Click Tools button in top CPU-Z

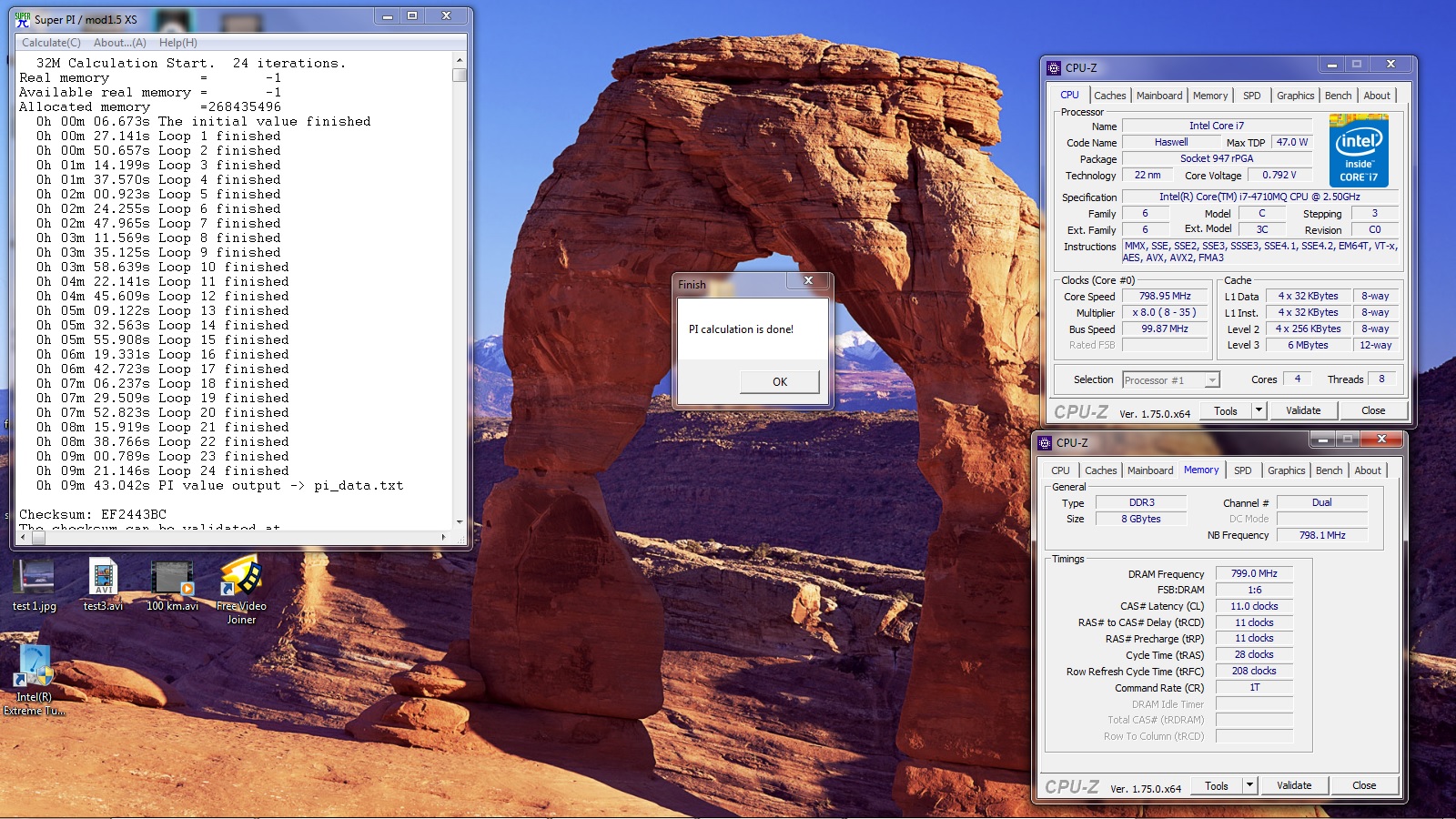click(1226, 410)
